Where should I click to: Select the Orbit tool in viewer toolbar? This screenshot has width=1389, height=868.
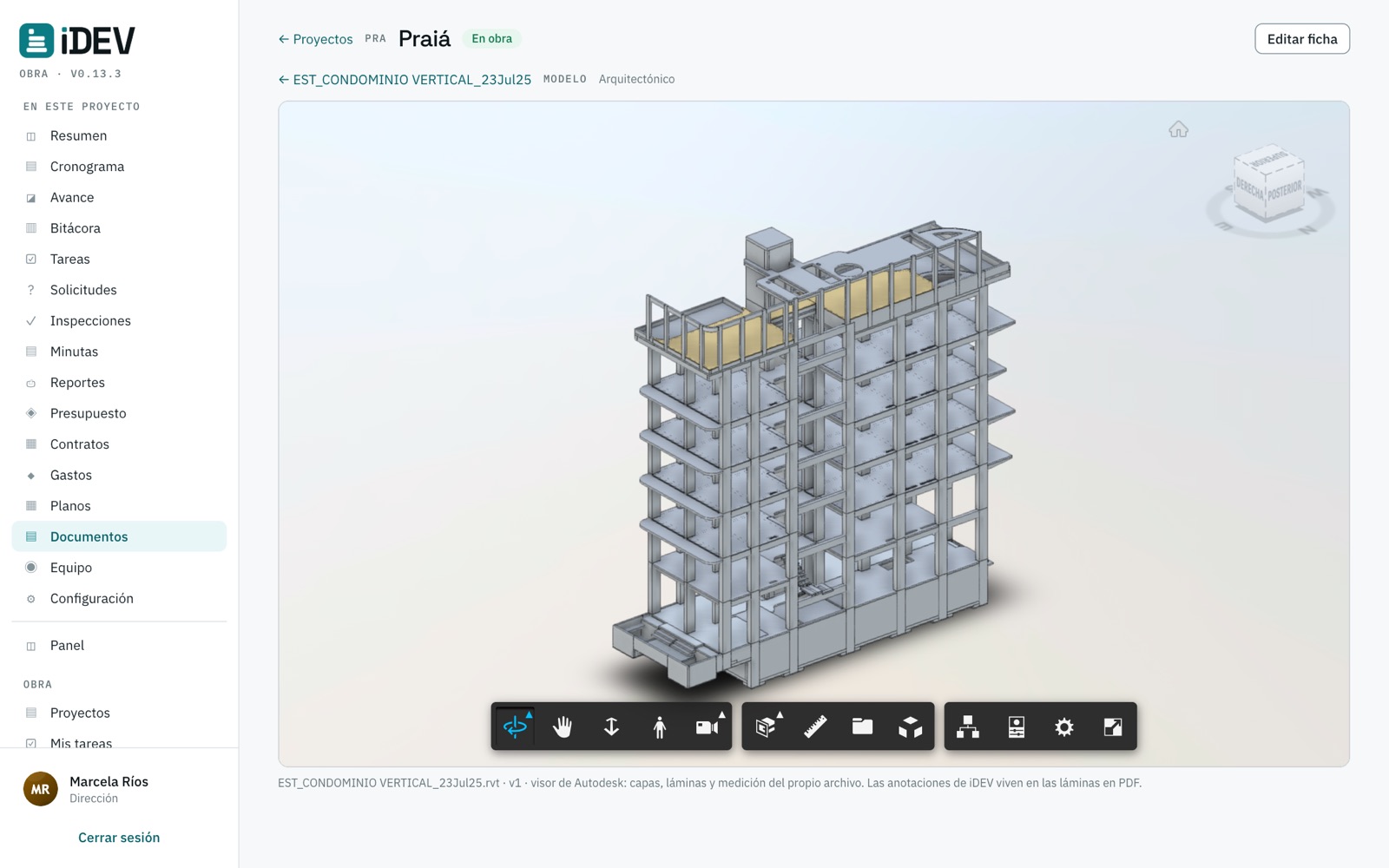coord(516,726)
